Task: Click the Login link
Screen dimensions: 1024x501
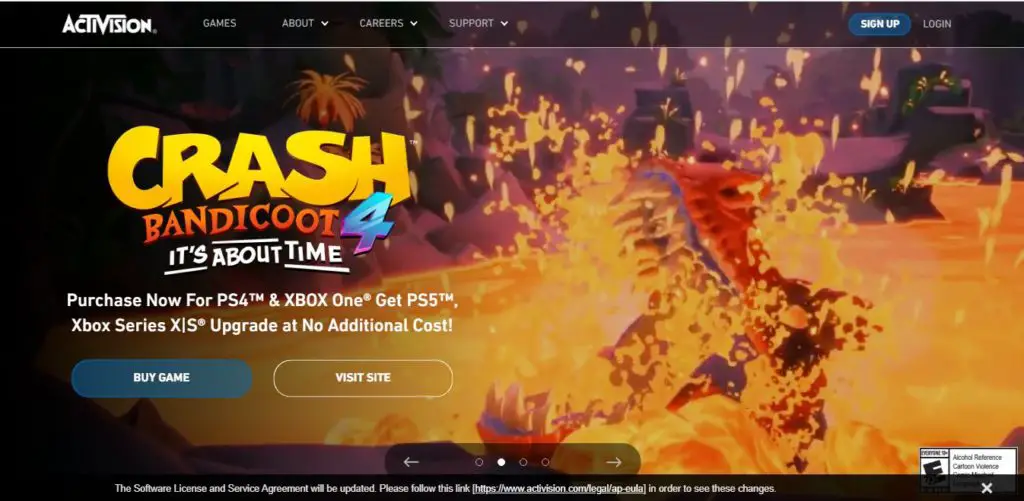Action: tap(936, 24)
